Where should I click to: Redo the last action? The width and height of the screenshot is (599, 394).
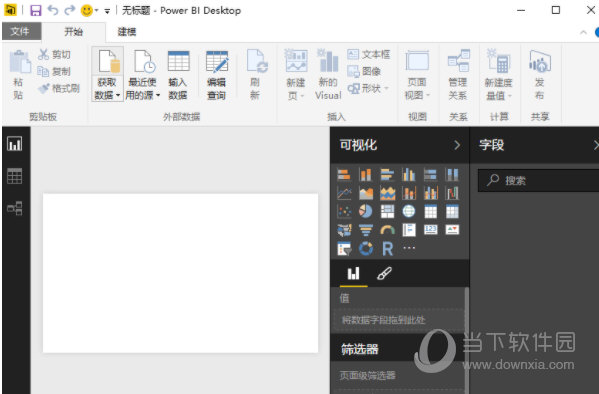pyautogui.click(x=70, y=10)
